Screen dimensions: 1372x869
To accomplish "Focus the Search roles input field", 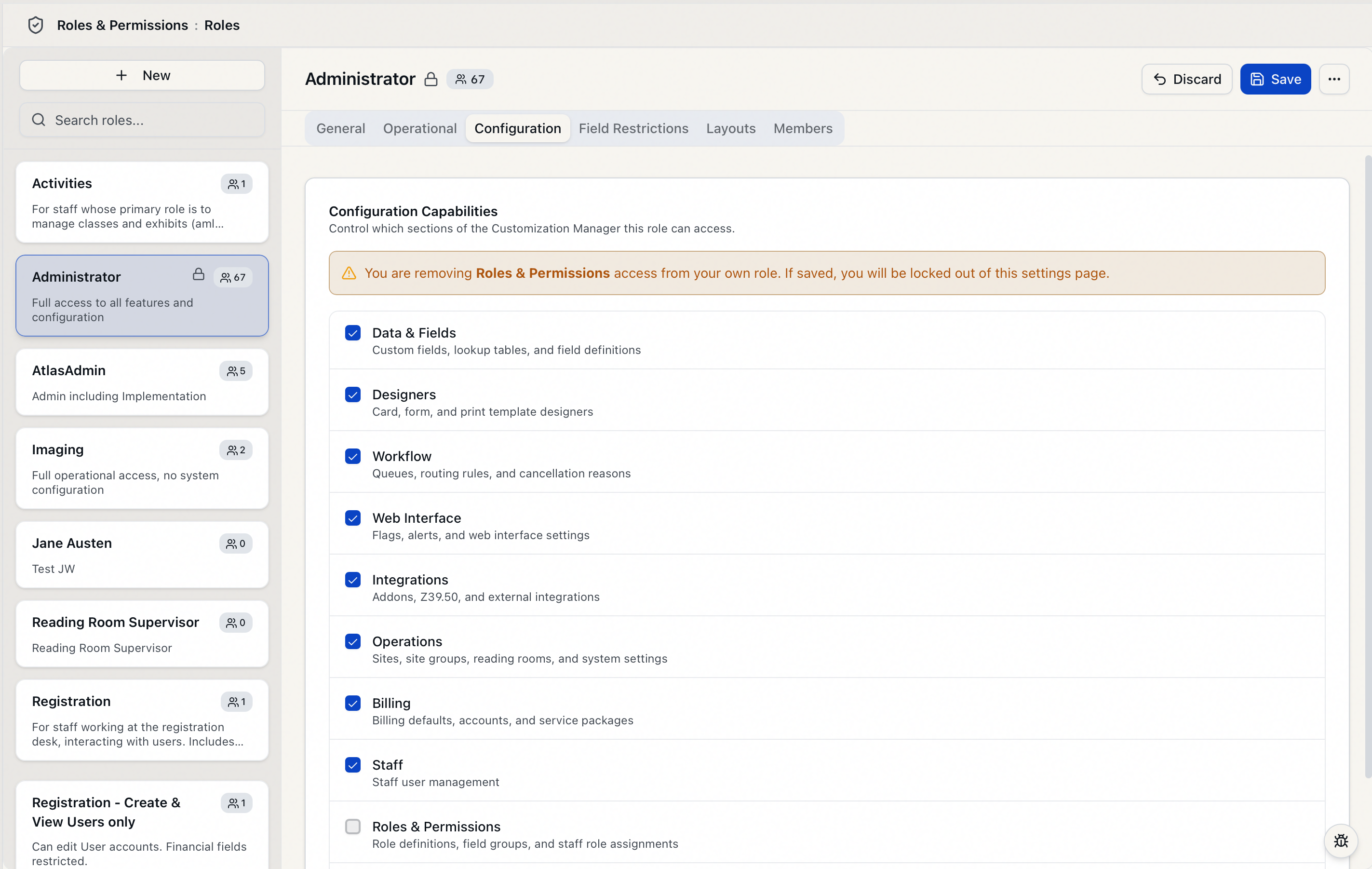I will (x=142, y=120).
